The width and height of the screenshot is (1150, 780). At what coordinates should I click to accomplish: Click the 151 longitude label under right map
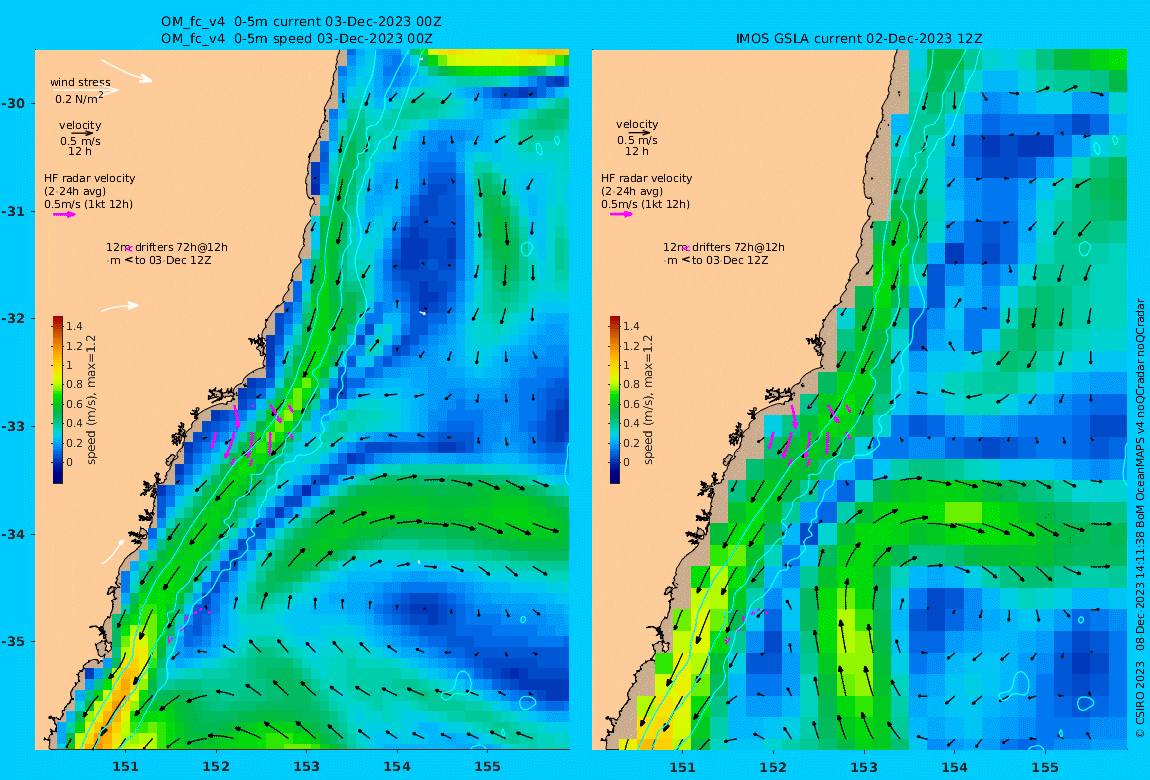click(682, 767)
